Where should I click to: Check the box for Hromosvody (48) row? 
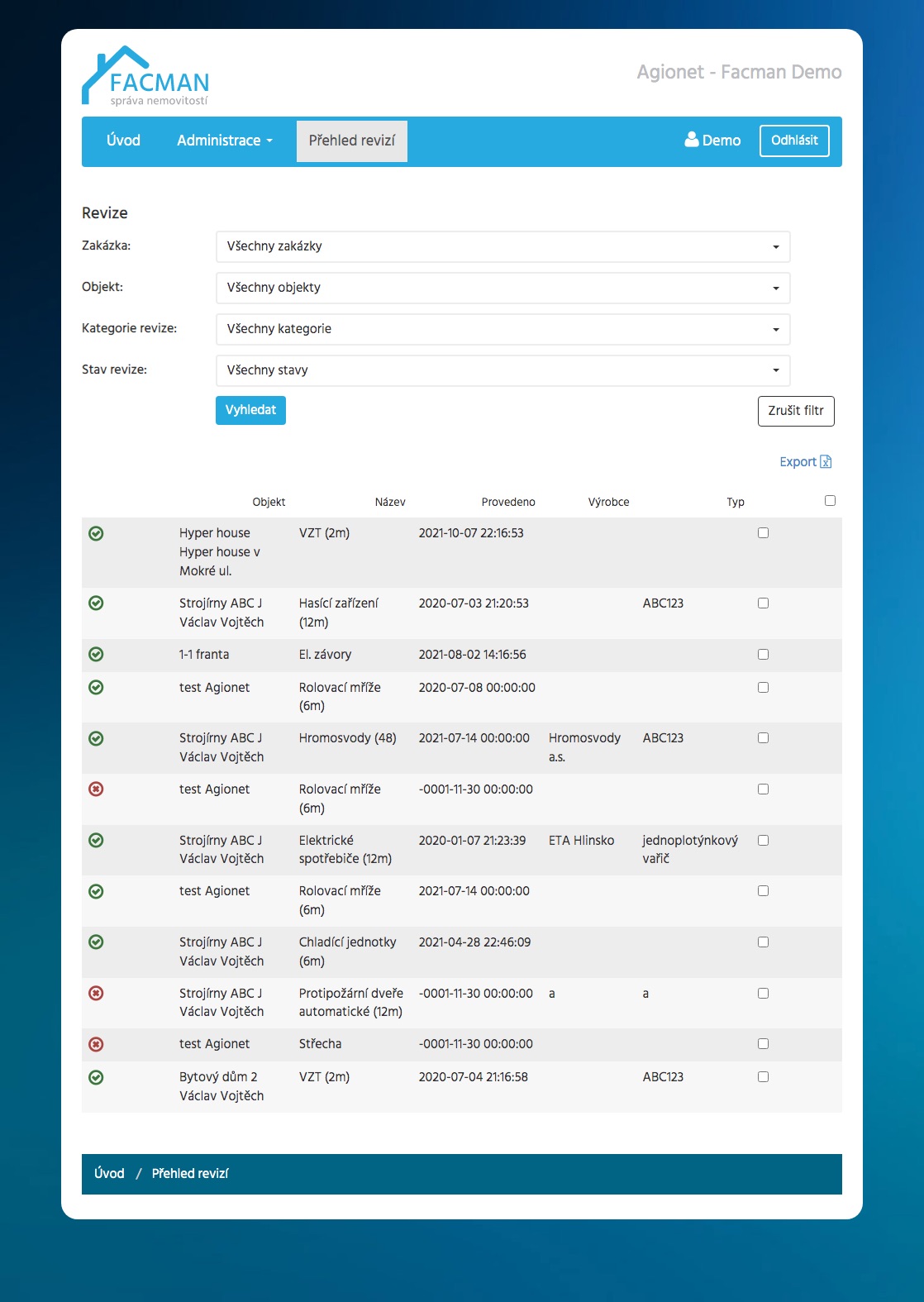763,738
